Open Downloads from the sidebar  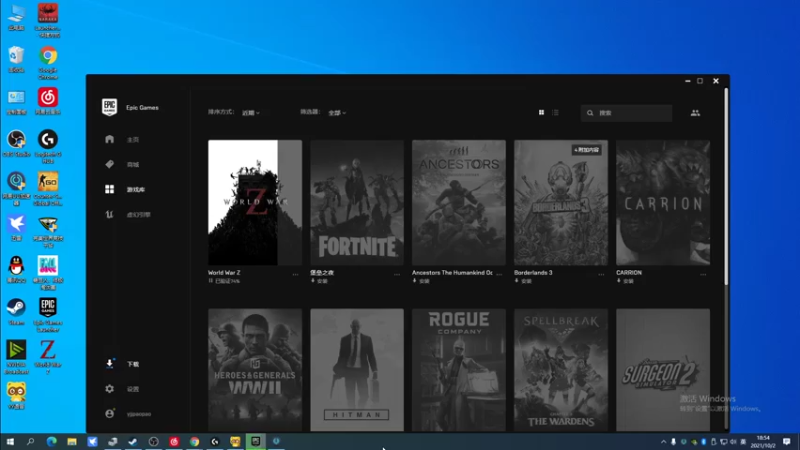click(122, 364)
